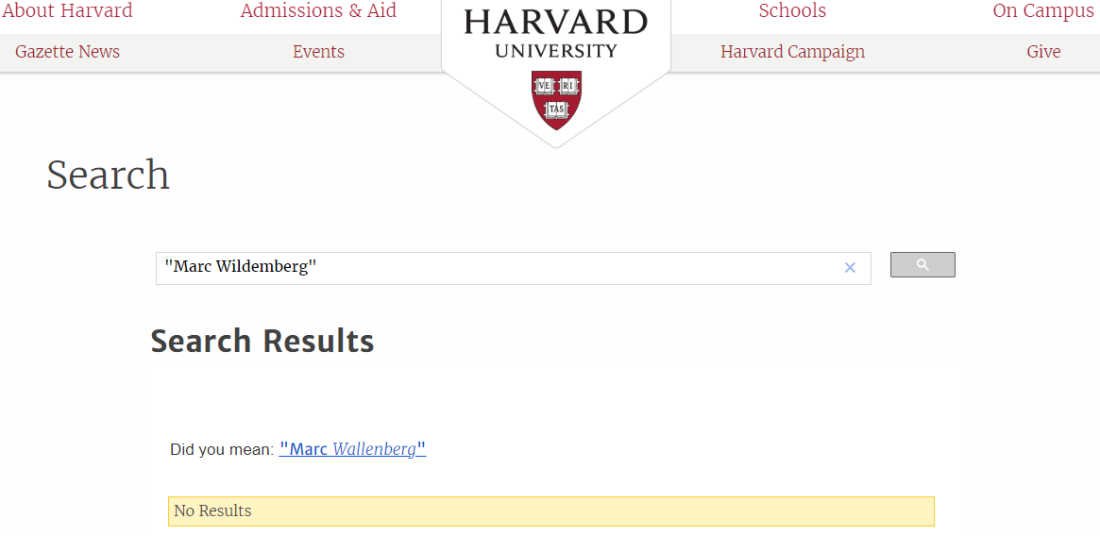The image size is (1100, 536).
Task: Click the Search page heading
Action: pyautogui.click(x=108, y=175)
